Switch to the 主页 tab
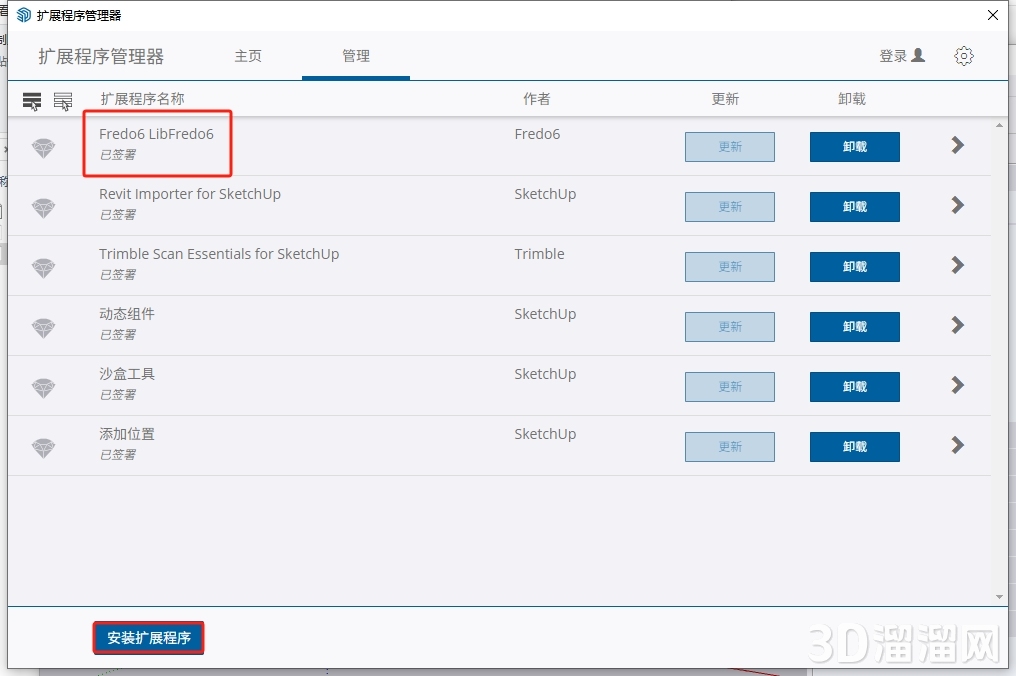This screenshot has height=676, width=1016. coord(248,56)
